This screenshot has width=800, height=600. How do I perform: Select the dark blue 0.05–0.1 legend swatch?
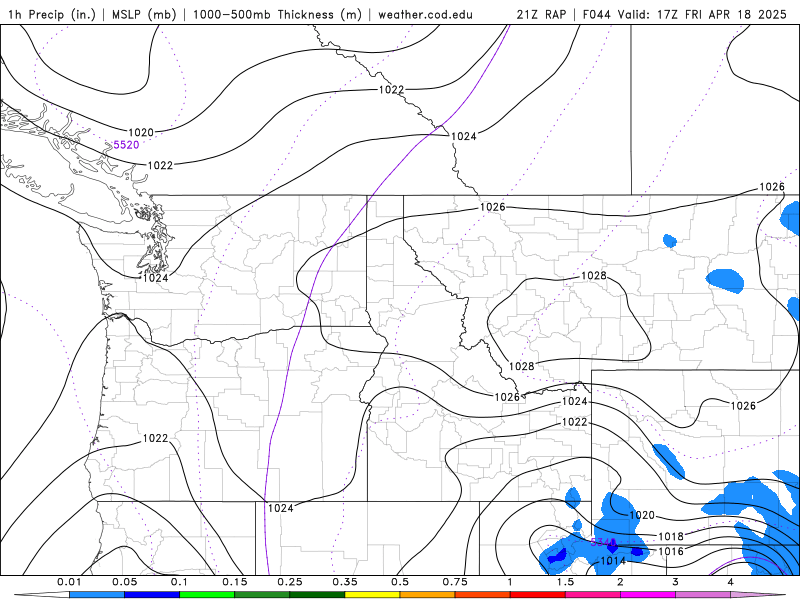[x=152, y=595]
